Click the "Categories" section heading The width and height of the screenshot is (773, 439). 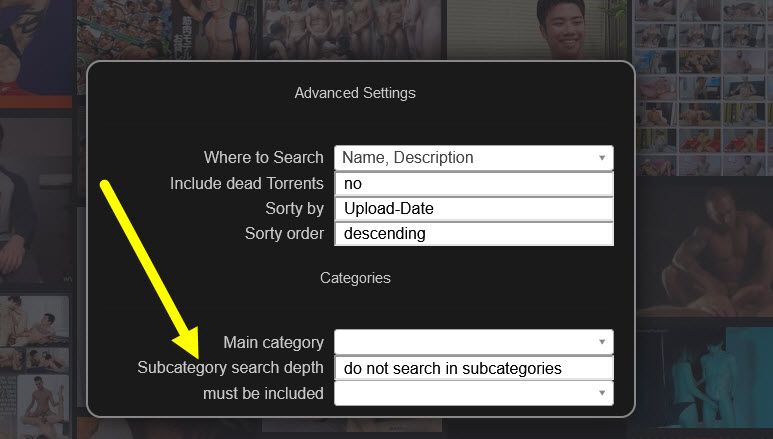tap(355, 277)
